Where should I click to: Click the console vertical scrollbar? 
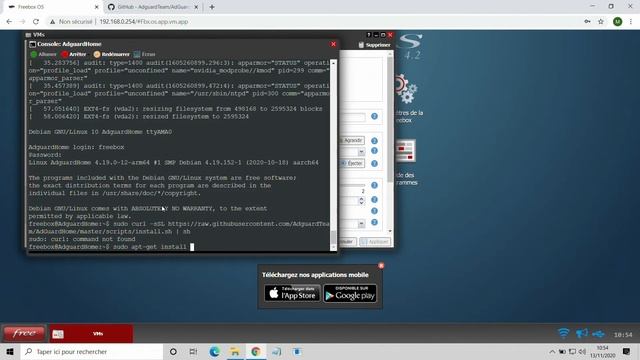coord(333,155)
